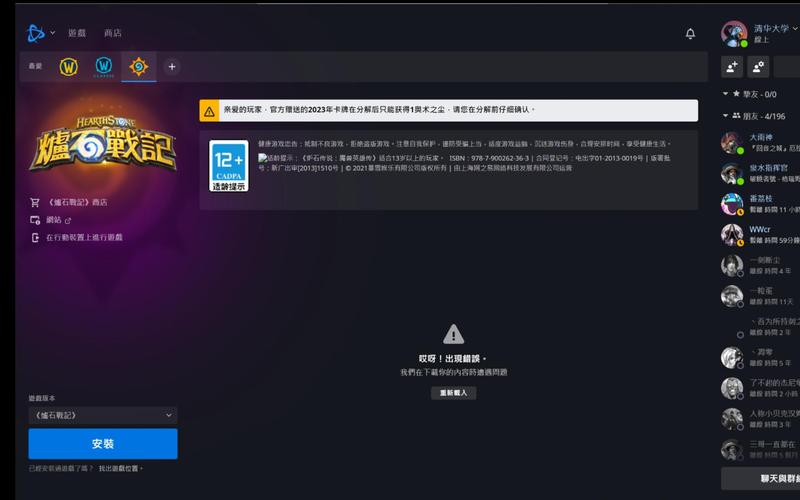The width and height of the screenshot is (800, 500).
Task: Select the World of Warcraft icon in favorites bar
Action: click(68, 66)
